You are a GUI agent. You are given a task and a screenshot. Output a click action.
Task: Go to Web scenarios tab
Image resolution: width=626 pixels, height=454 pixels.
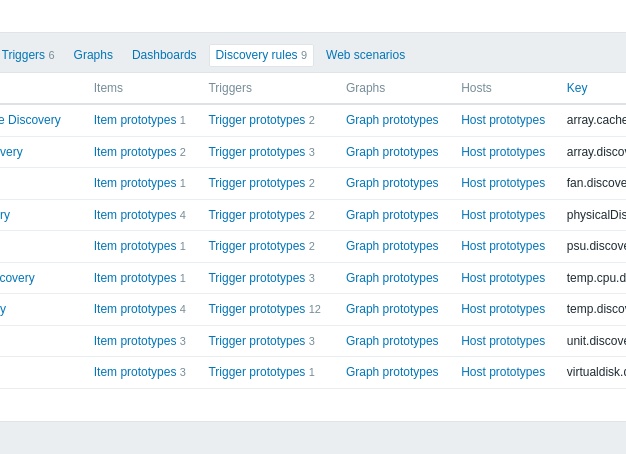tap(365, 55)
